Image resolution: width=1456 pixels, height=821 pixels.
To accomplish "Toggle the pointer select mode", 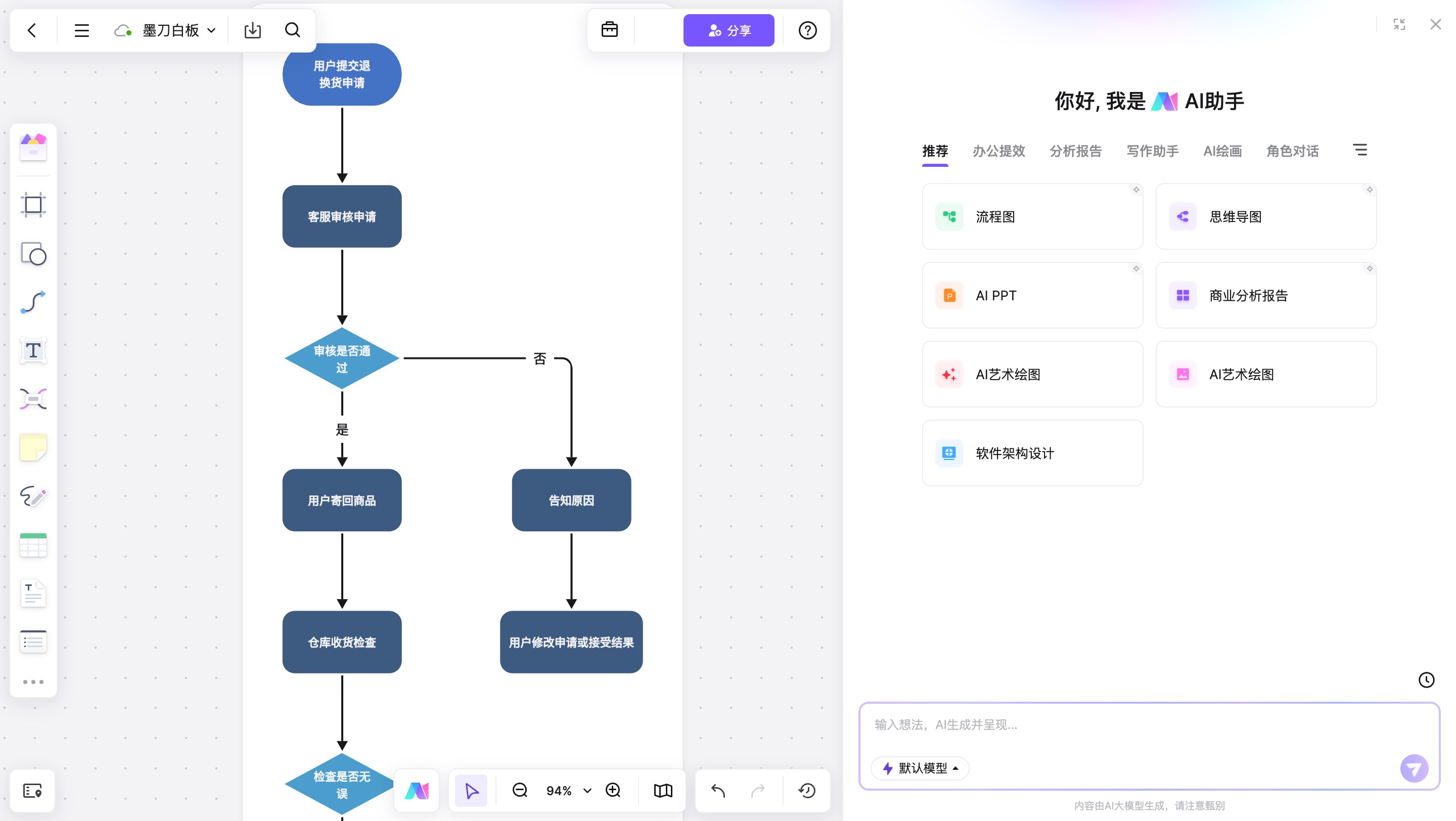I will (x=471, y=790).
